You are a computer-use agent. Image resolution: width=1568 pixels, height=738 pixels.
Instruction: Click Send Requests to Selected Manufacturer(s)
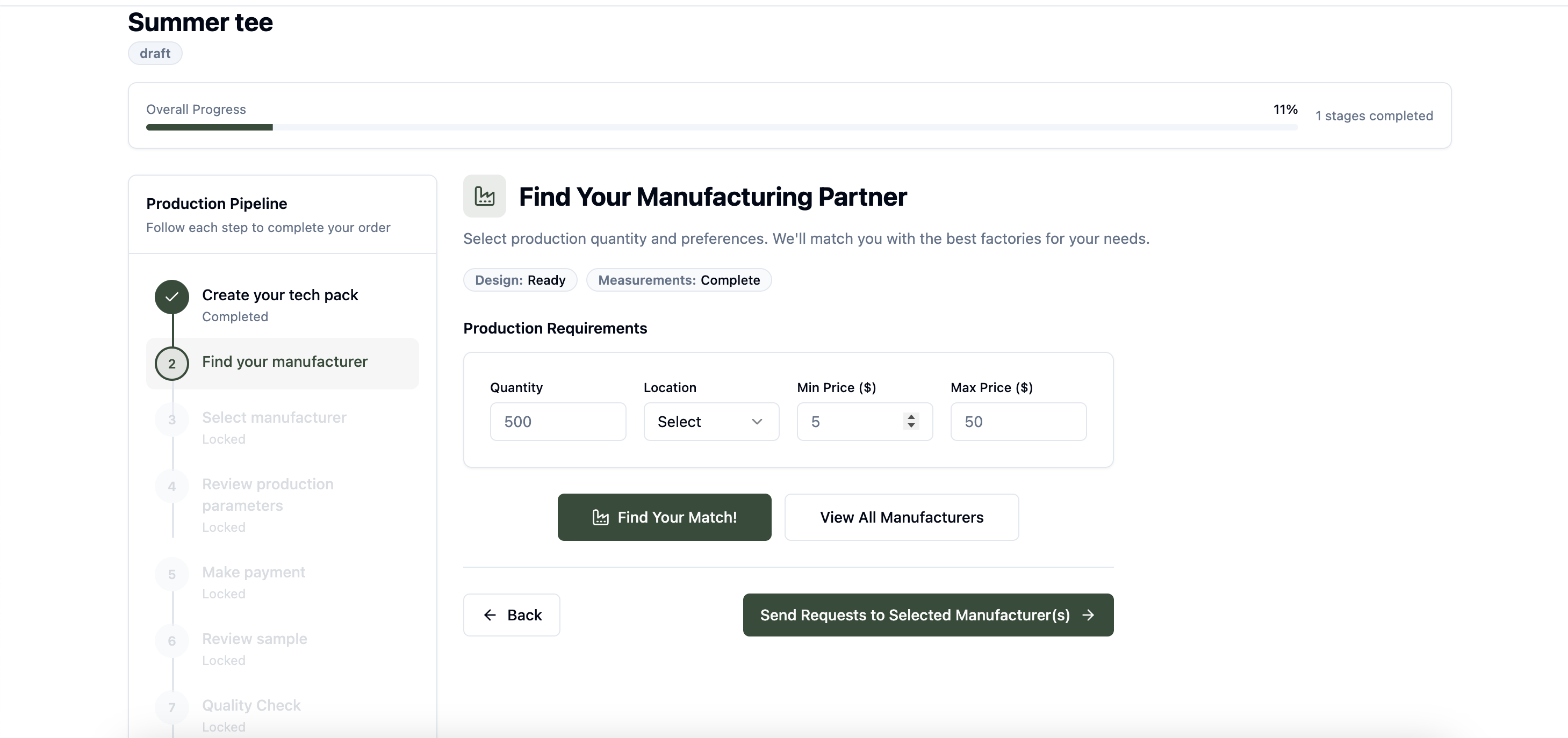[928, 615]
